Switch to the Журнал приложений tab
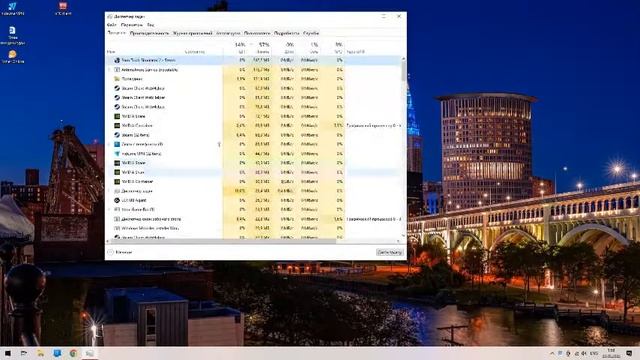 192,33
